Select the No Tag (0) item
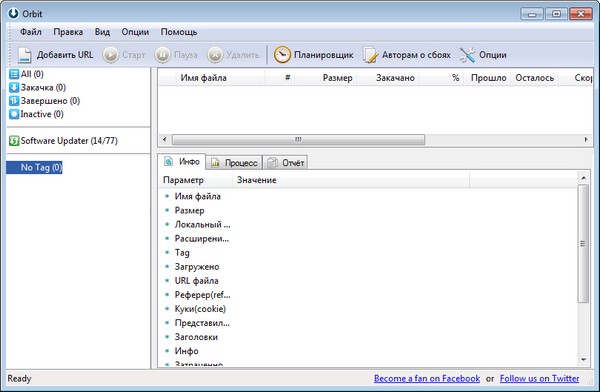Image resolution: width=600 pixels, height=392 pixels. [x=34, y=167]
